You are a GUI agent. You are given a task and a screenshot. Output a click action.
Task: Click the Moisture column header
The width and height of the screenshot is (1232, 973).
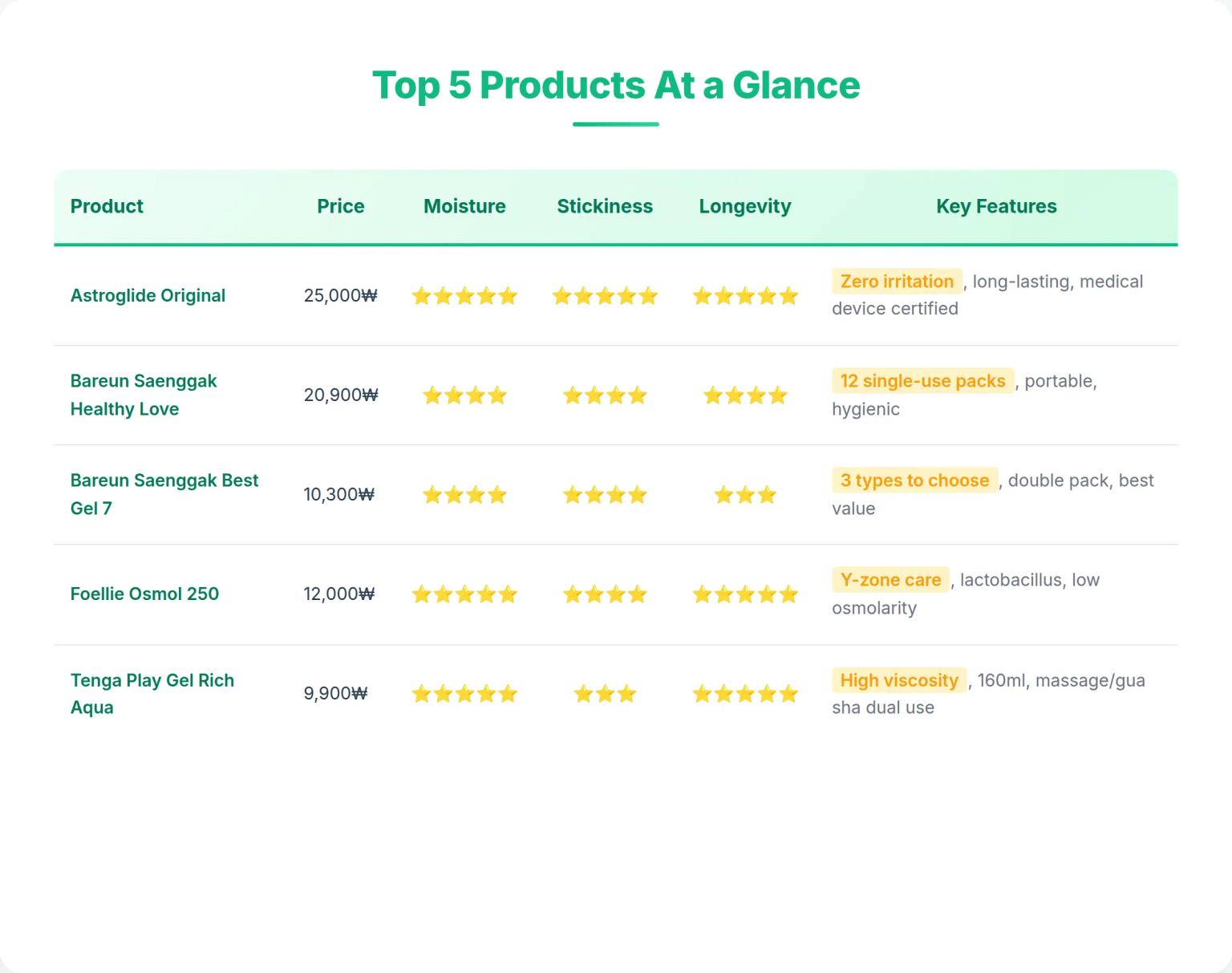[464, 206]
